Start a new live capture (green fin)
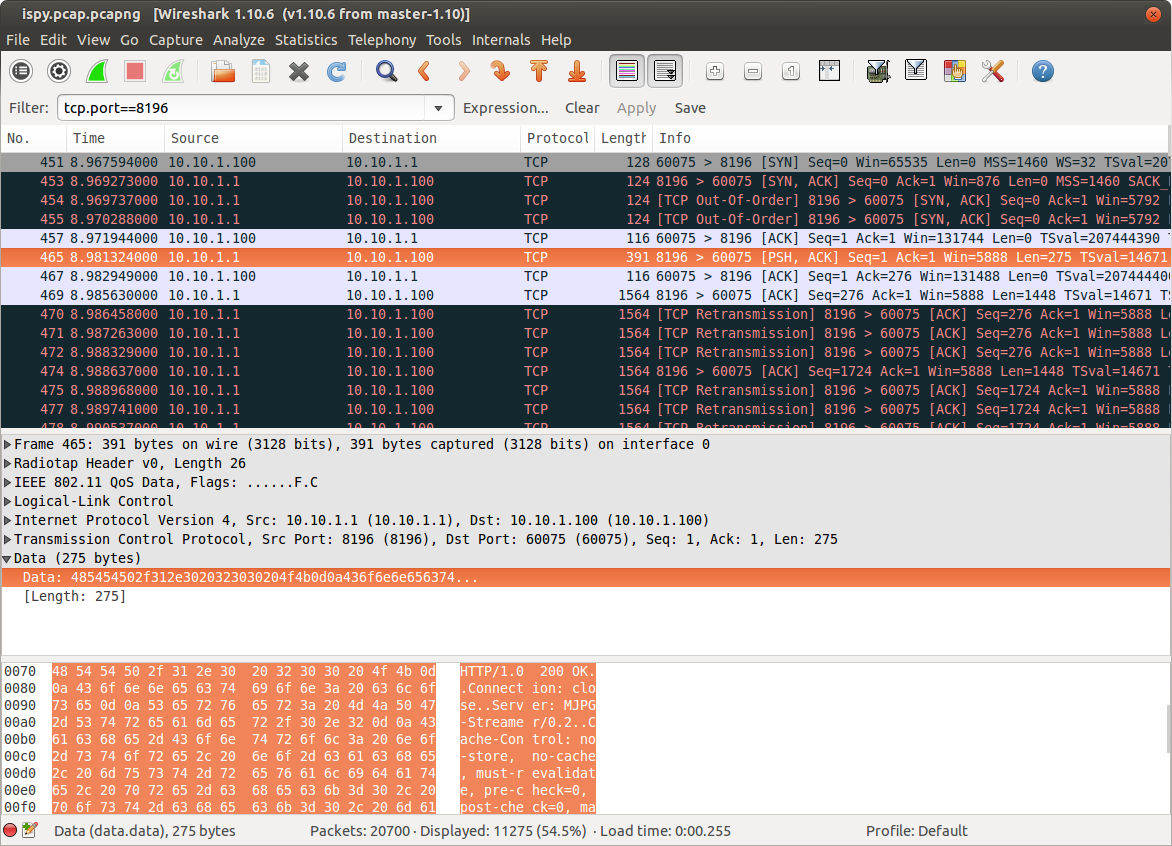1172x846 pixels. click(97, 71)
